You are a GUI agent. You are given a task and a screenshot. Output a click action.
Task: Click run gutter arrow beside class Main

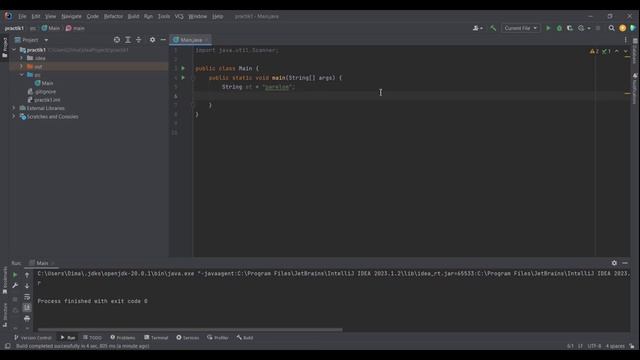(183, 68)
